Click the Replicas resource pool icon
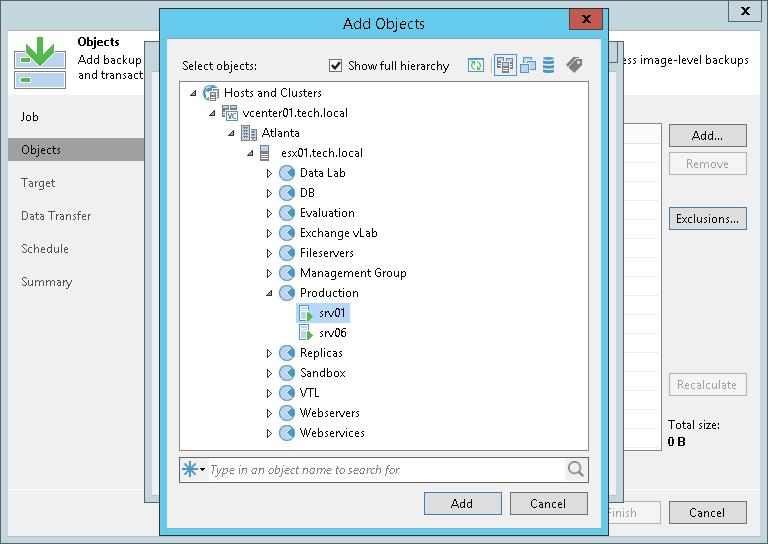The width and height of the screenshot is (768, 544). (287, 353)
